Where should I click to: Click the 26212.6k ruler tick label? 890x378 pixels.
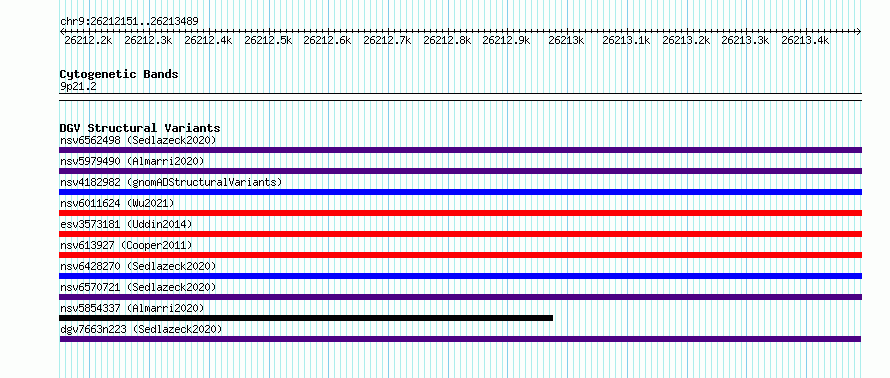(327, 40)
